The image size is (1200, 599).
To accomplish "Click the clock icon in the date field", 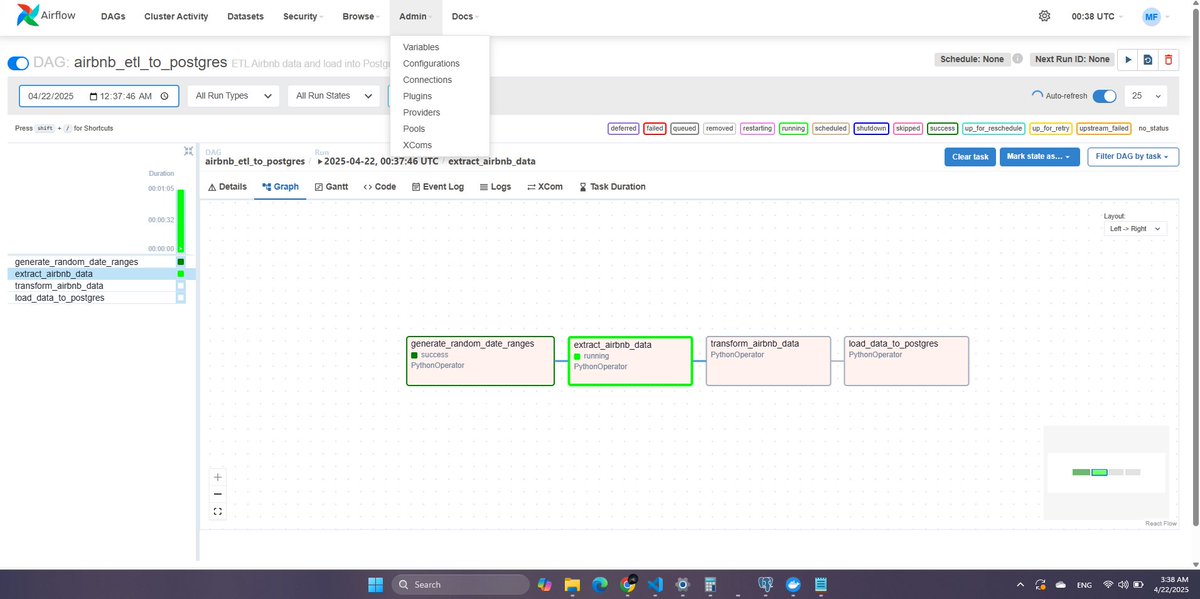I will (x=166, y=96).
